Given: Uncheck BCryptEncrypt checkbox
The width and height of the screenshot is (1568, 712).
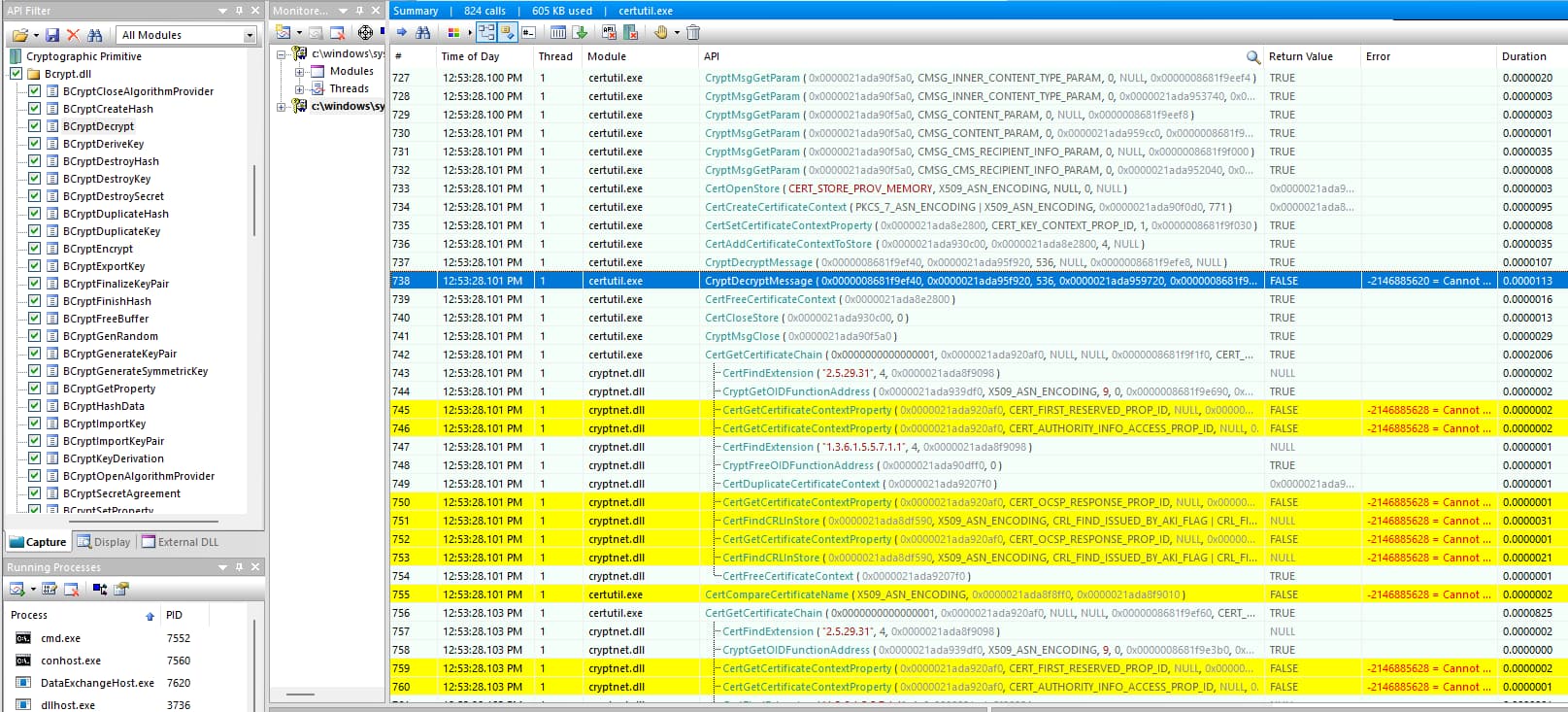Looking at the screenshot, I should [35, 249].
